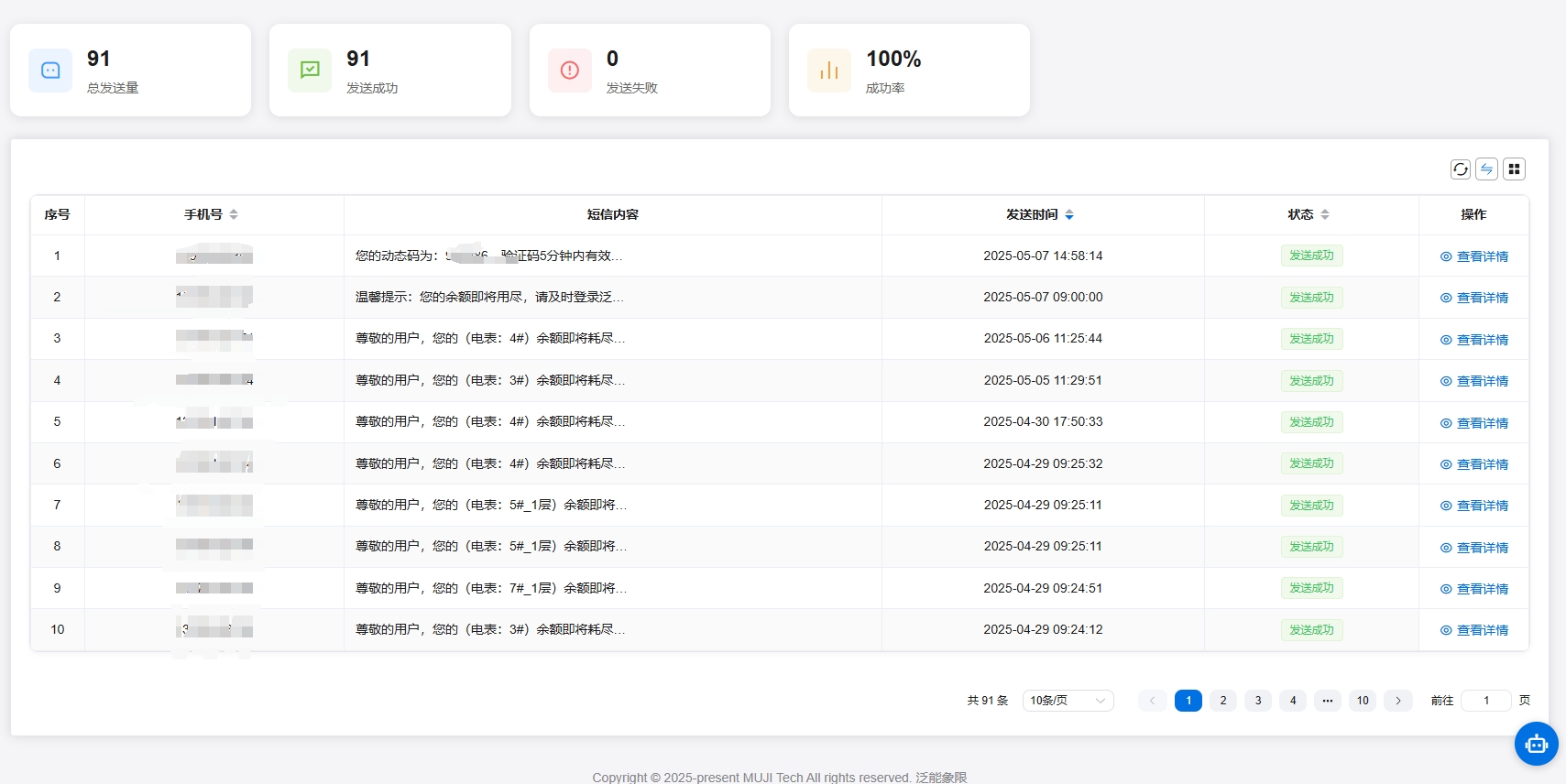Open the robot assistant floating button
The width and height of the screenshot is (1566, 784).
1537,744
